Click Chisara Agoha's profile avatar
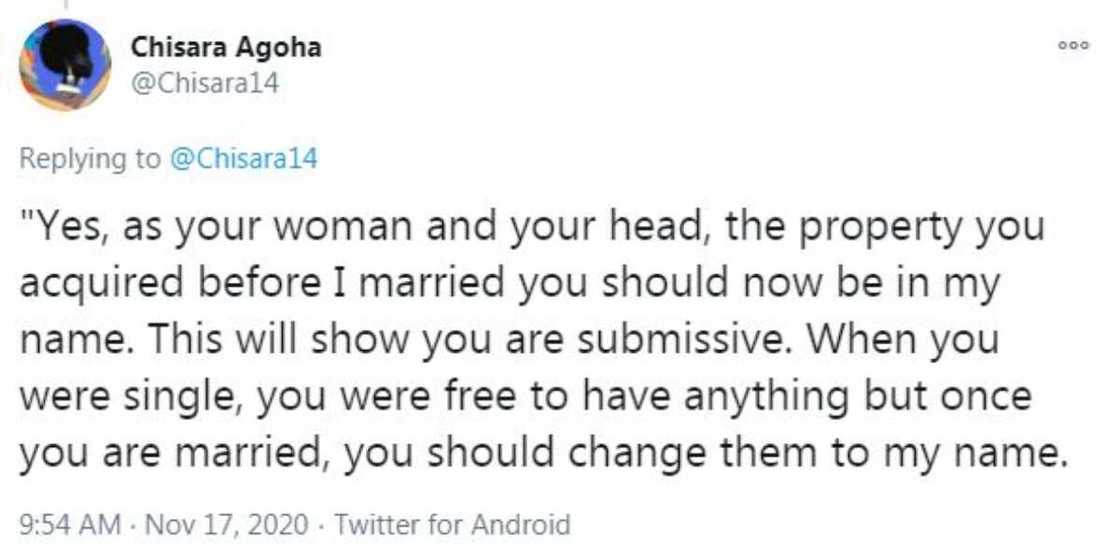1120x560 pixels. 65,65
